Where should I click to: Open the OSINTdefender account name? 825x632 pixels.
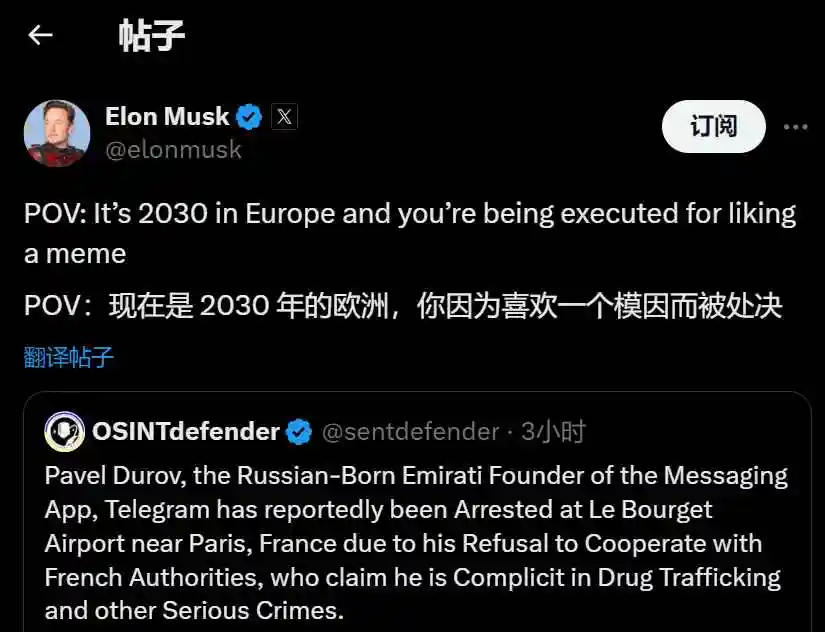[x=186, y=432]
